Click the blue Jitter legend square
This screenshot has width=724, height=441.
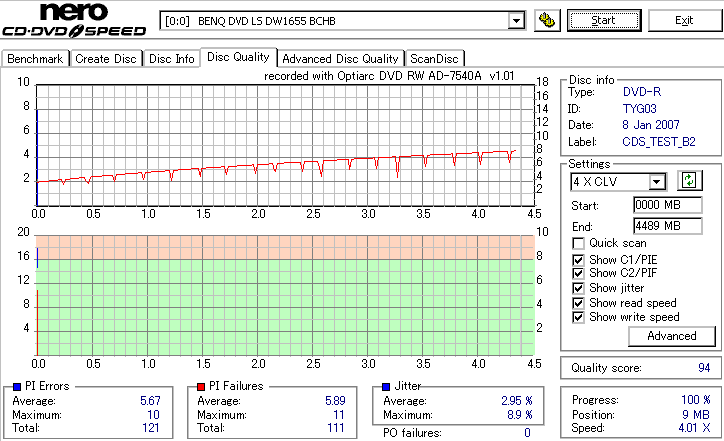386,387
